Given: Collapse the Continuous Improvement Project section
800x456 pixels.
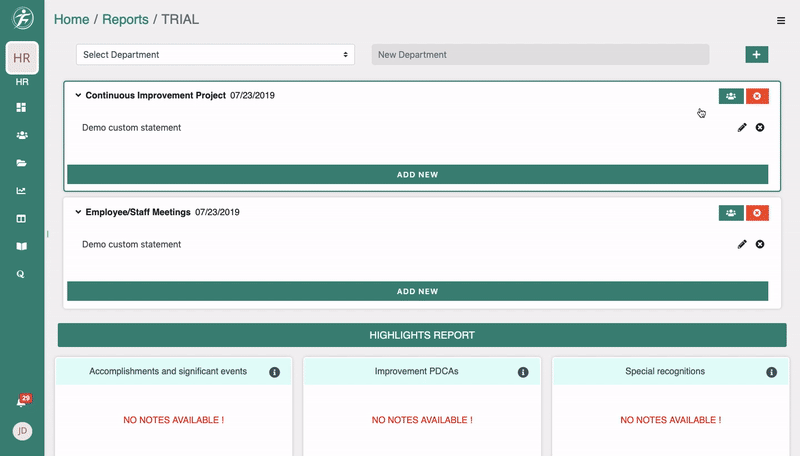Looking at the screenshot, I should pyautogui.click(x=78, y=96).
